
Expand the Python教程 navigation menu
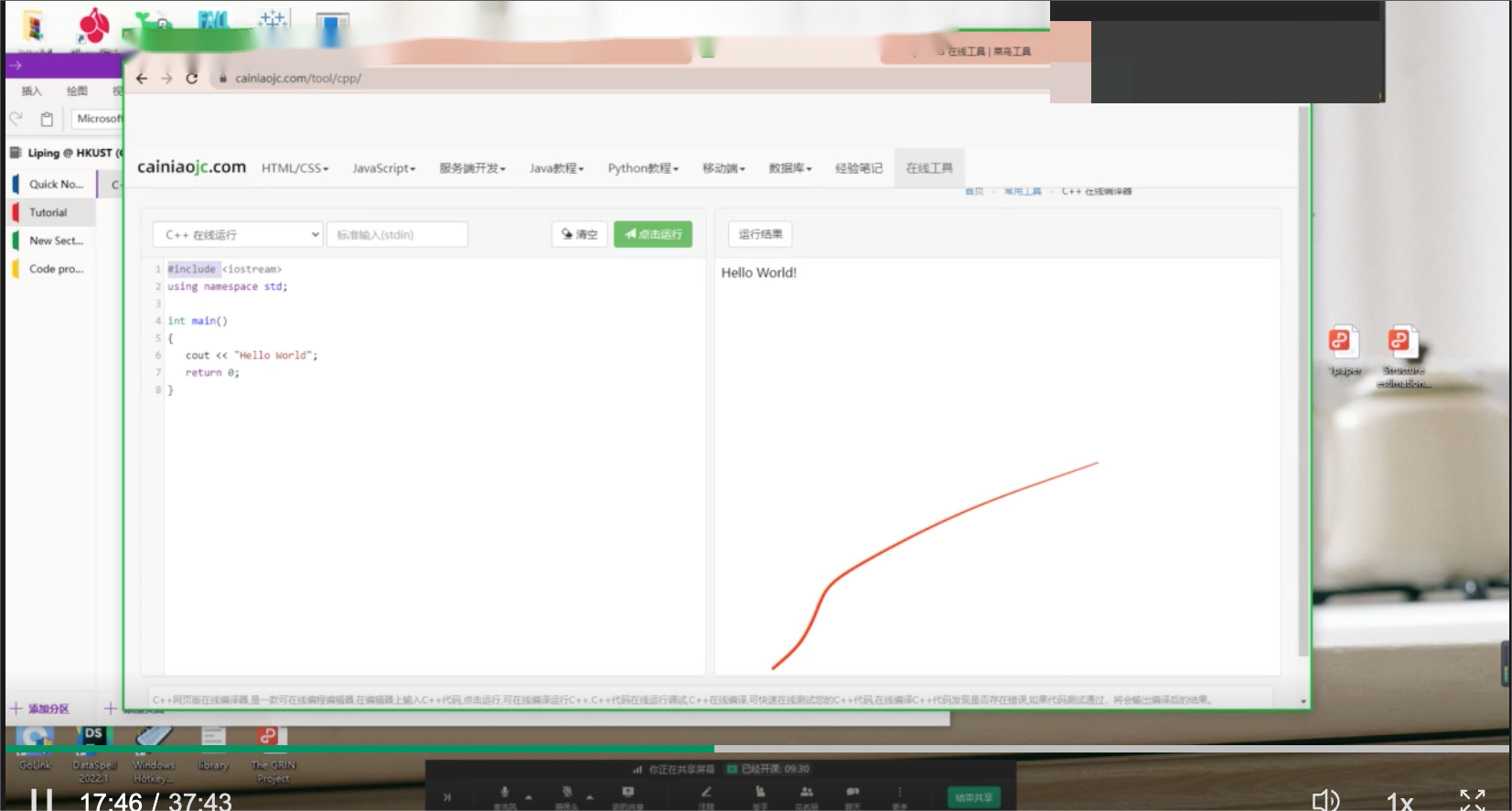click(643, 168)
